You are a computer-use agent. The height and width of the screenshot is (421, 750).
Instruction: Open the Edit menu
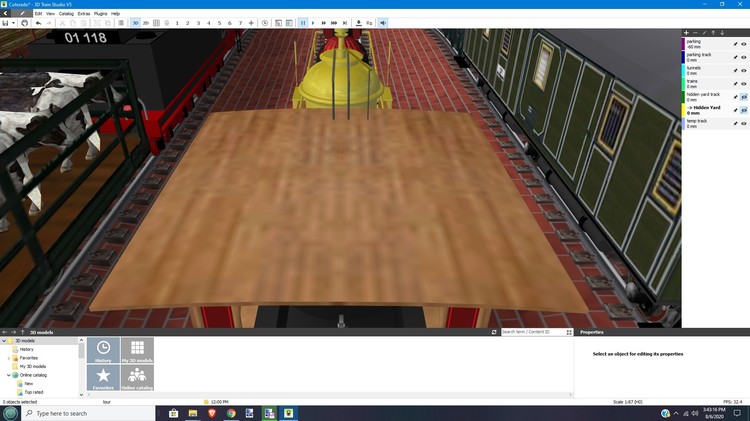tap(38, 14)
